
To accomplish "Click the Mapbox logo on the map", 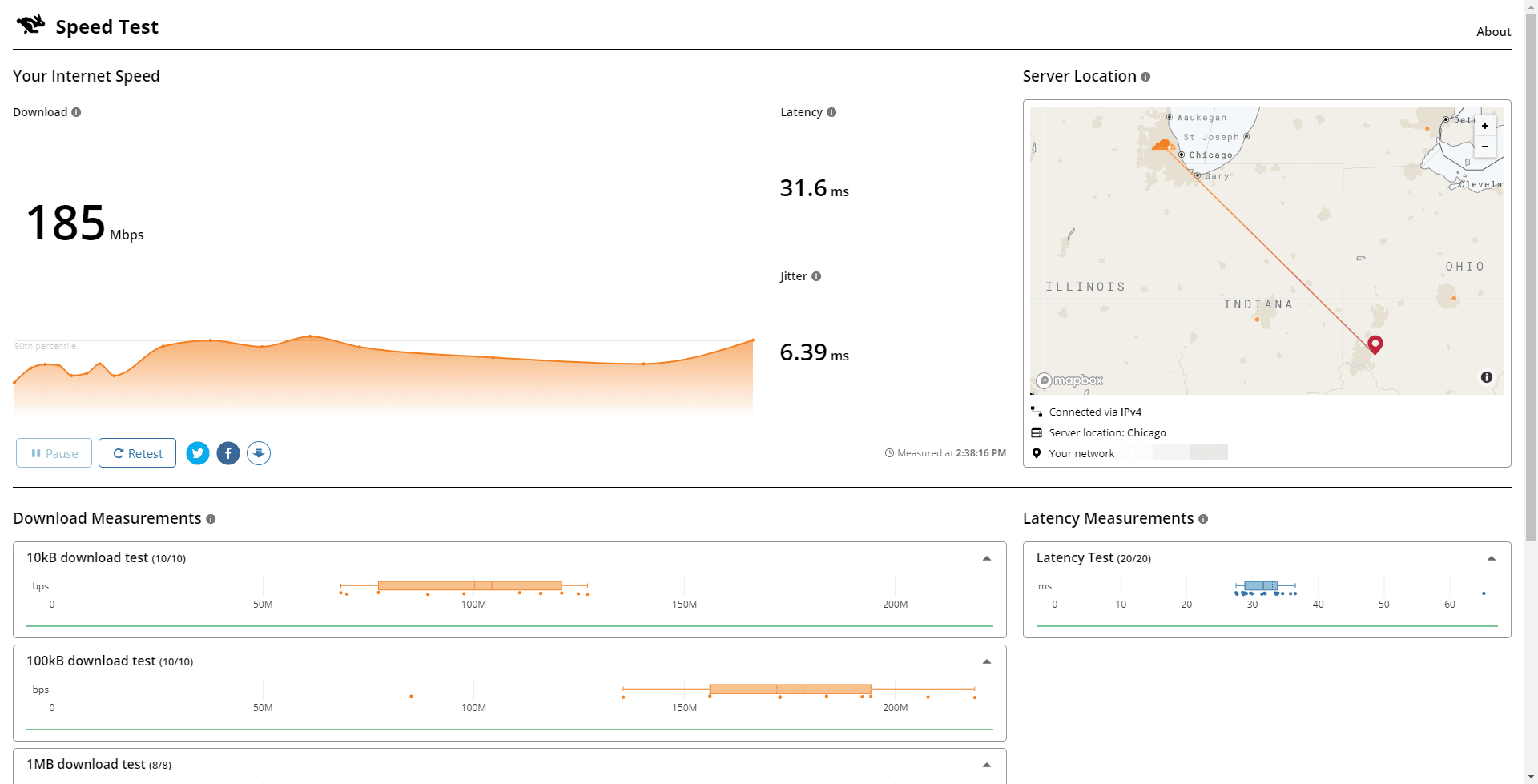I will pyautogui.click(x=1069, y=380).
